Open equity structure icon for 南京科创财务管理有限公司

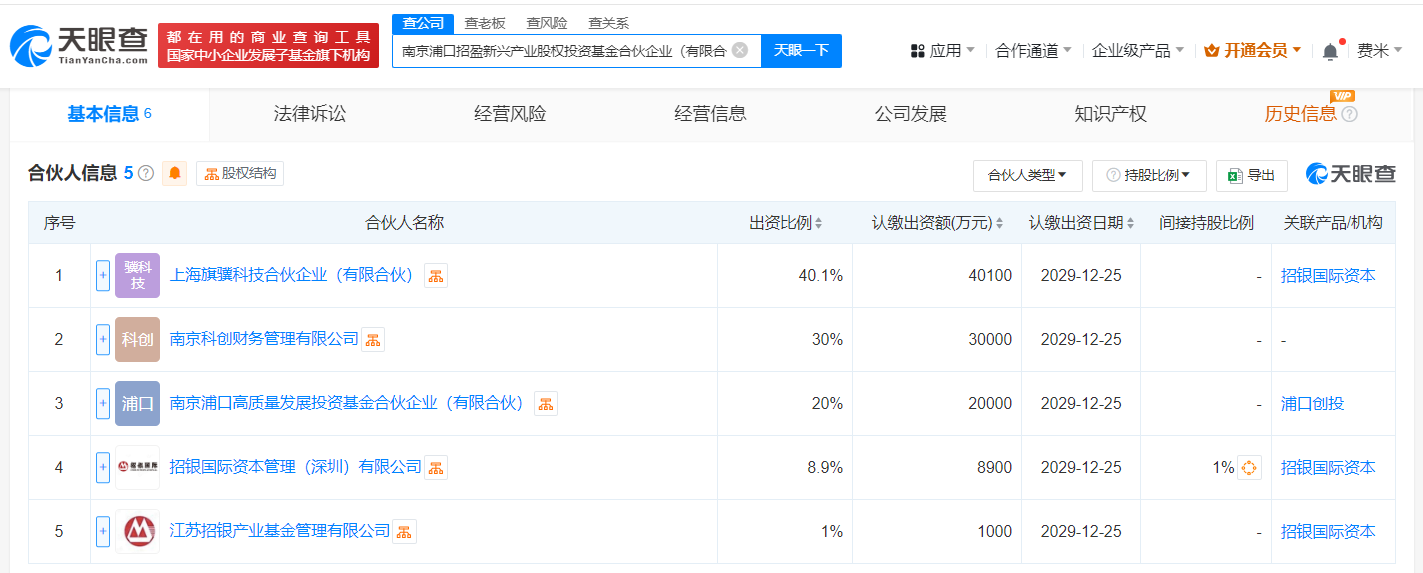pyautogui.click(x=372, y=340)
